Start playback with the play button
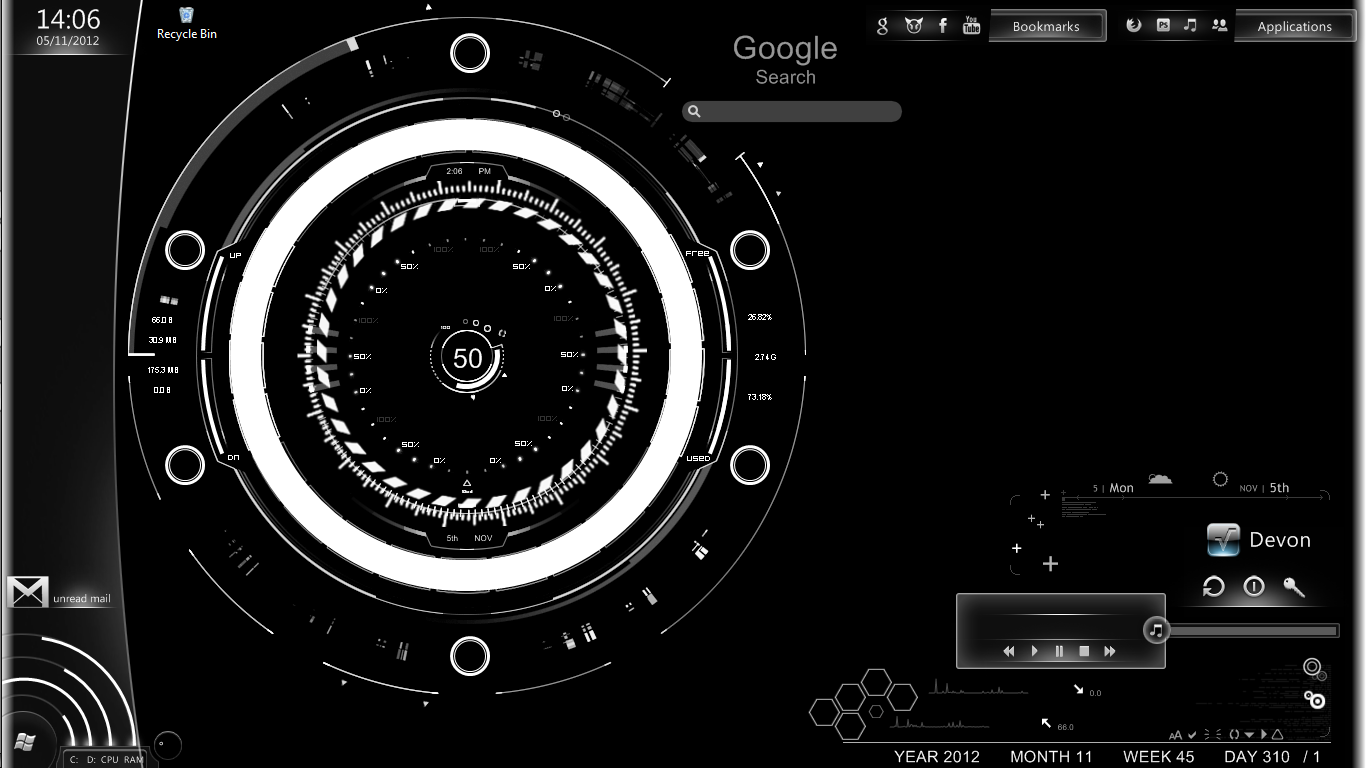This screenshot has width=1366, height=768. [x=1034, y=651]
